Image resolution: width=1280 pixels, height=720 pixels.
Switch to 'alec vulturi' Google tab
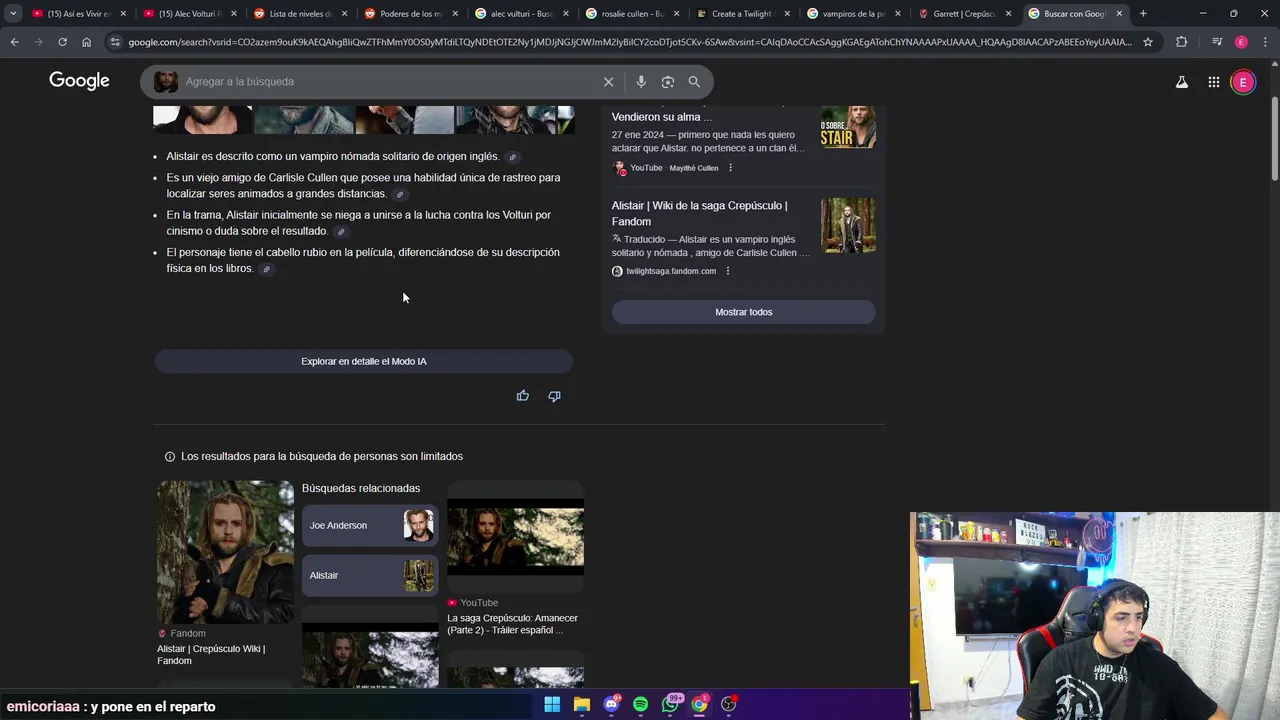[x=521, y=14]
